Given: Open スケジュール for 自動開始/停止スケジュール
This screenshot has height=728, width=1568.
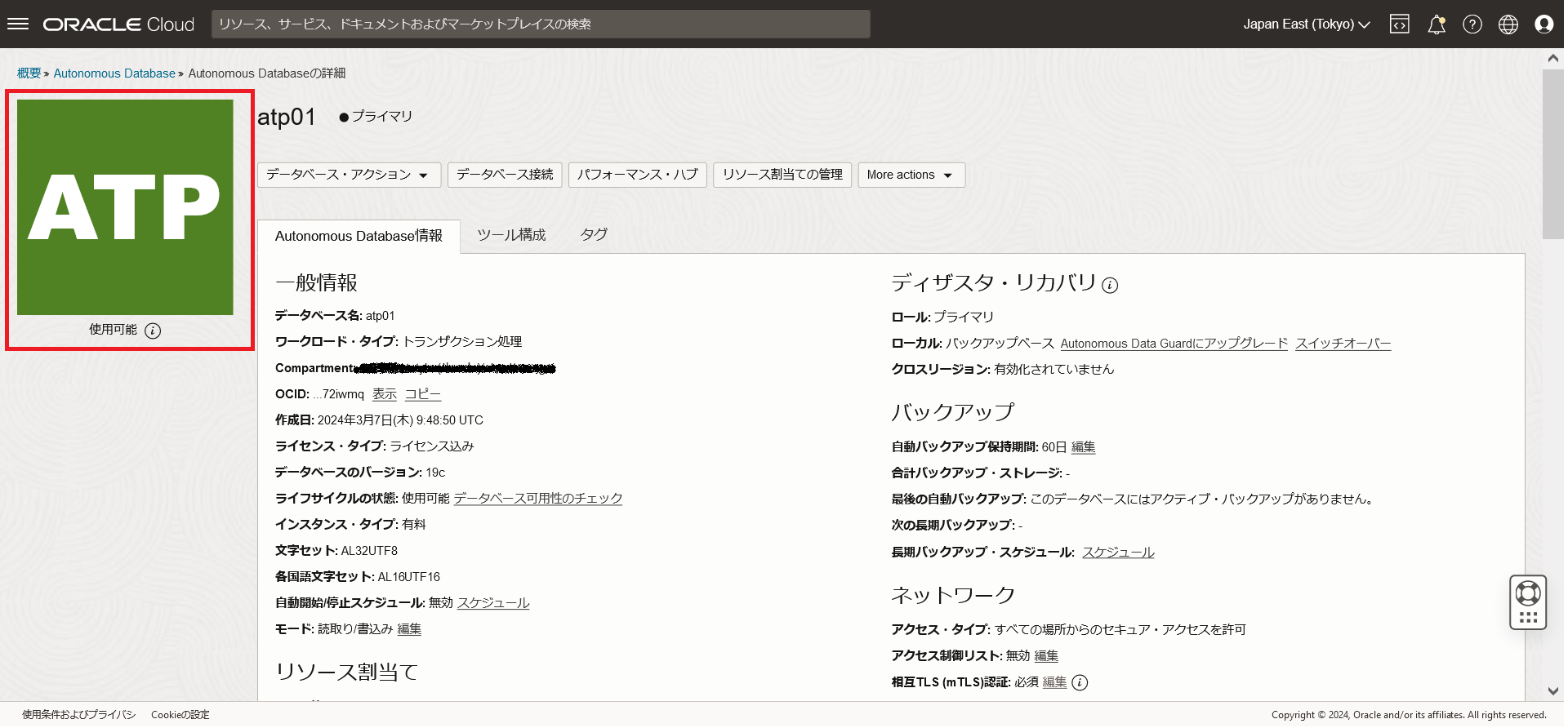Looking at the screenshot, I should [x=493, y=603].
